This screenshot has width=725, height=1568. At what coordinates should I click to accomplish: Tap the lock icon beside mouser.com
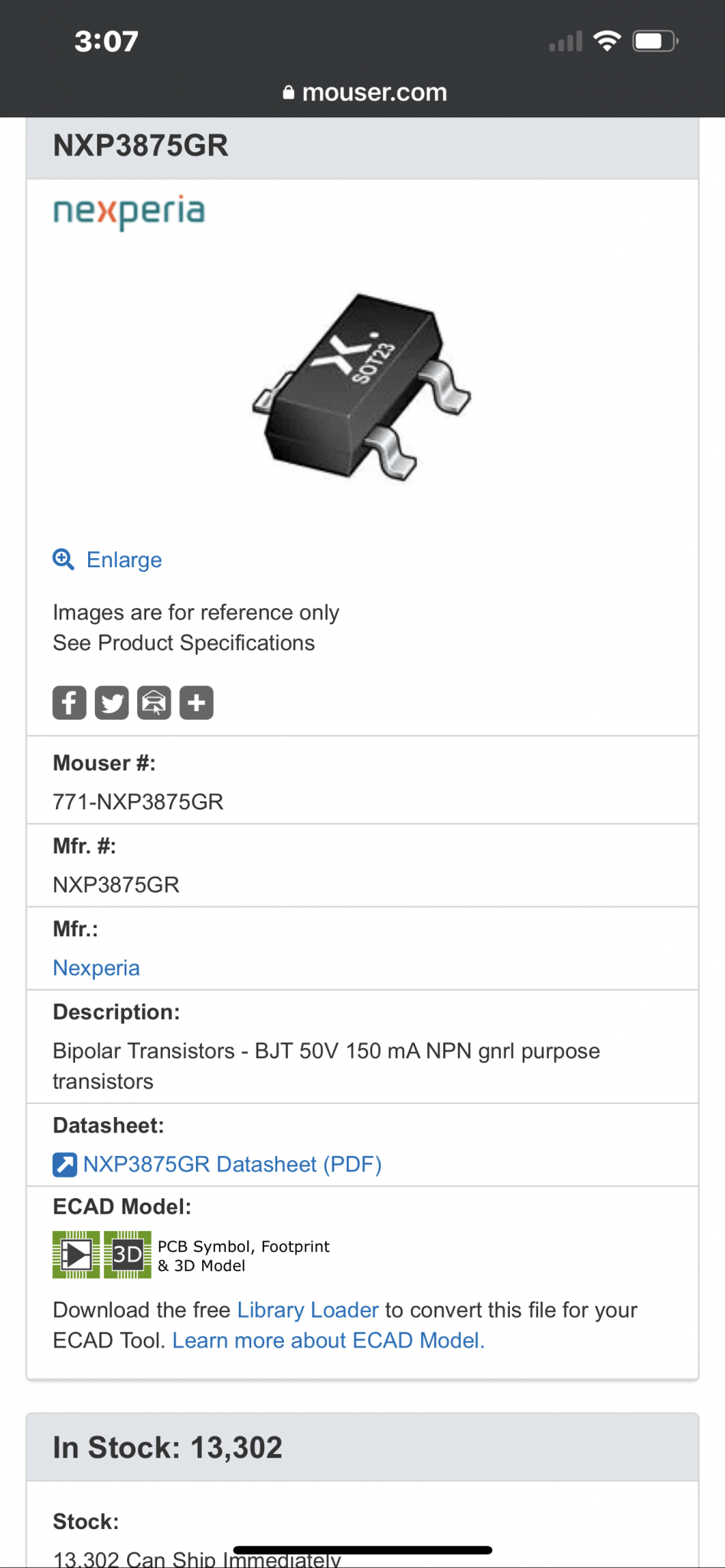coord(289,93)
